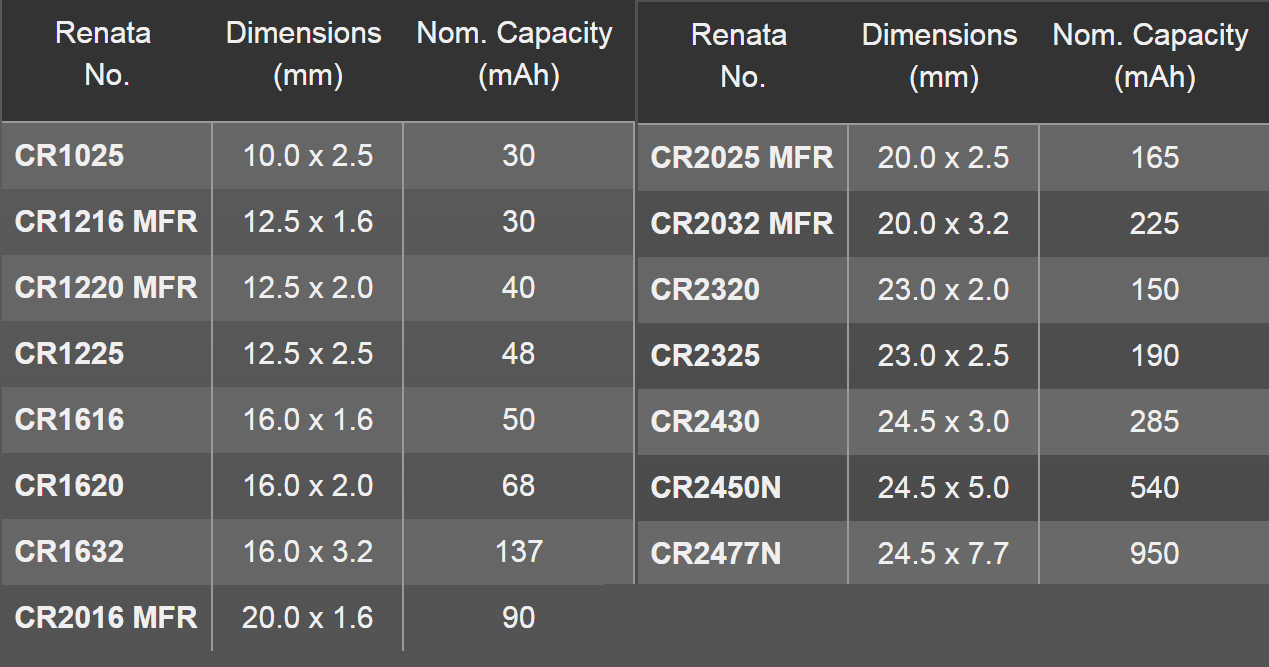Select the '24.5 x 5.0' dimensions cell

click(x=943, y=488)
